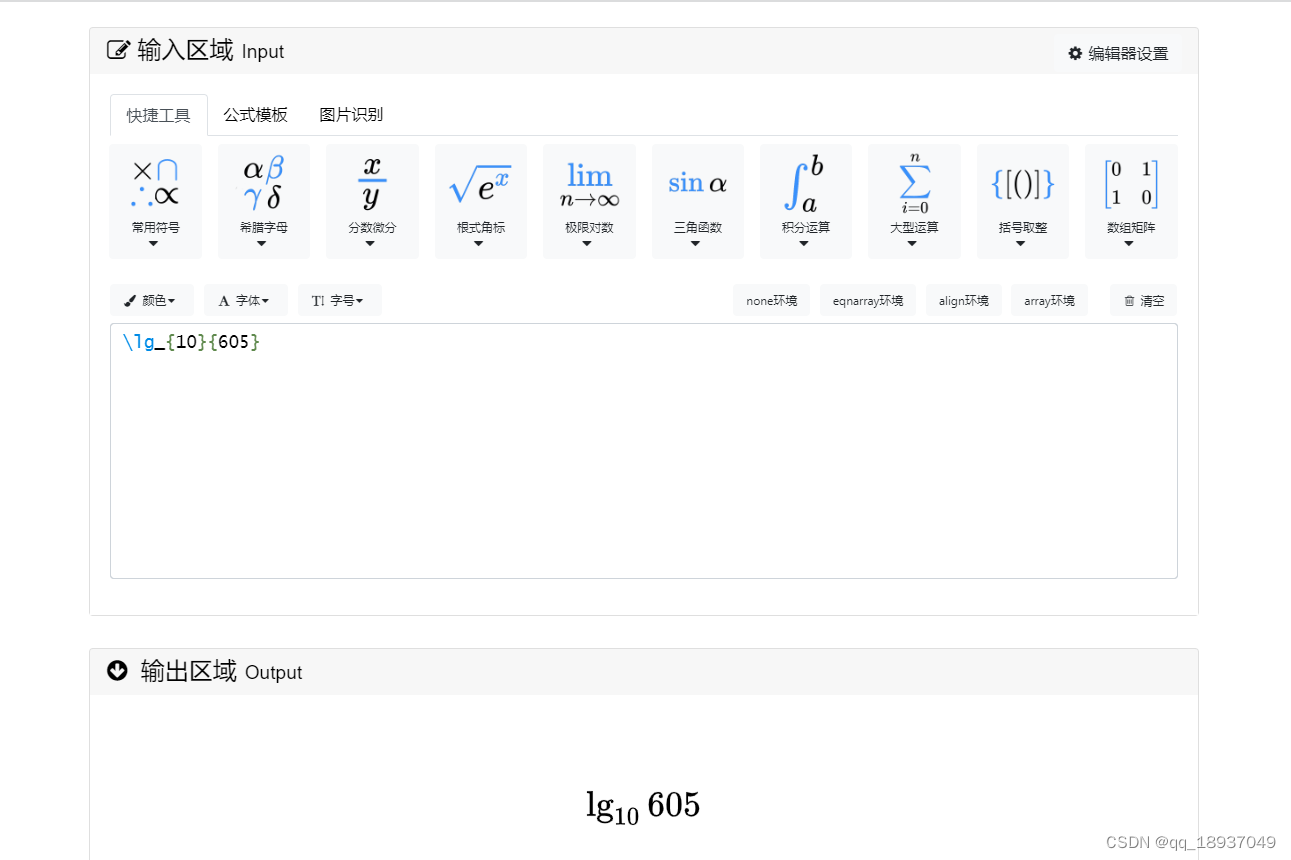Click the pencil edit icon beside 输入区域
The height and width of the screenshot is (860, 1291).
click(x=118, y=50)
